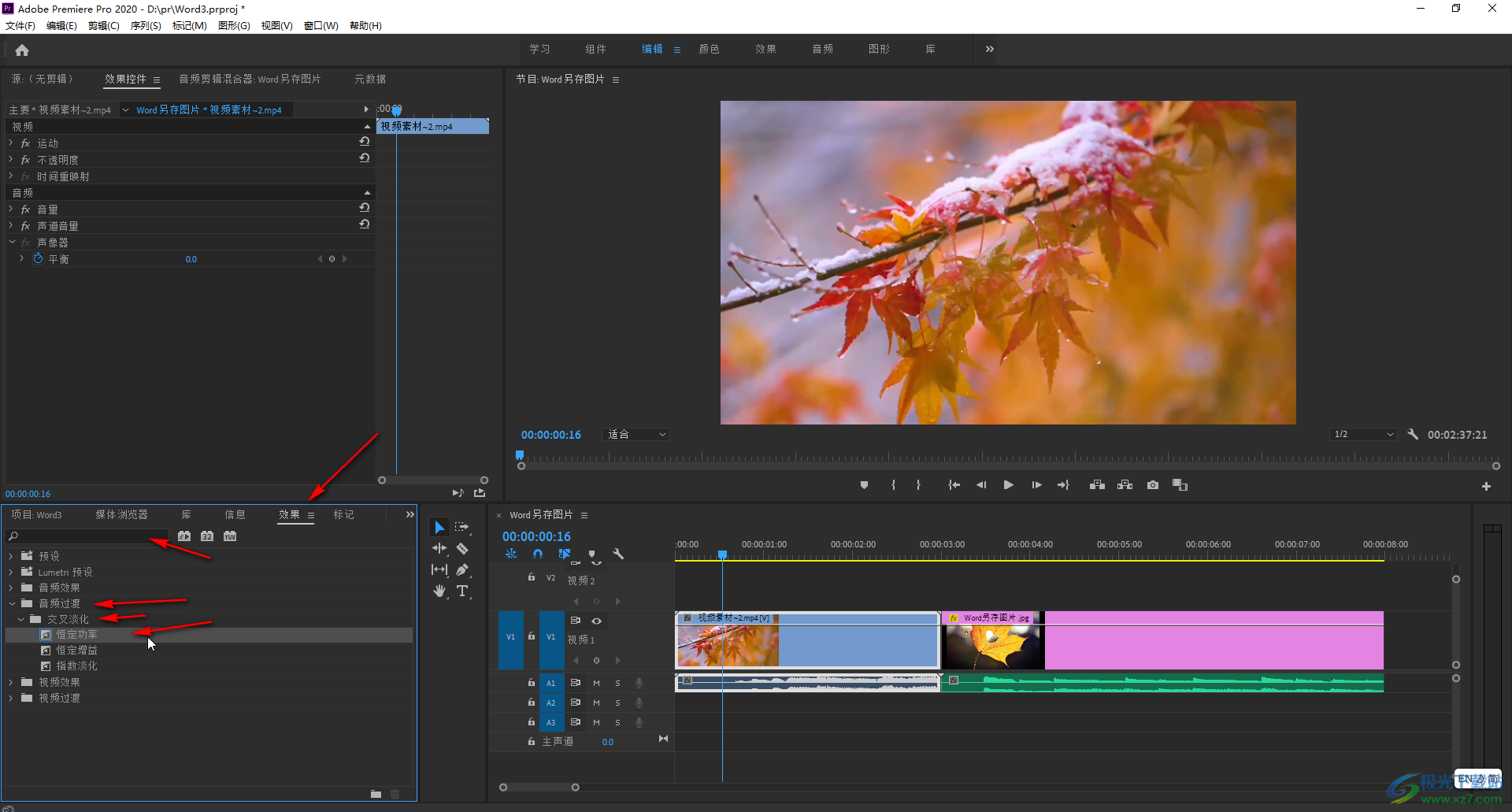Expand the 预设 folder
Image resolution: width=1512 pixels, height=812 pixels.
click(11, 556)
